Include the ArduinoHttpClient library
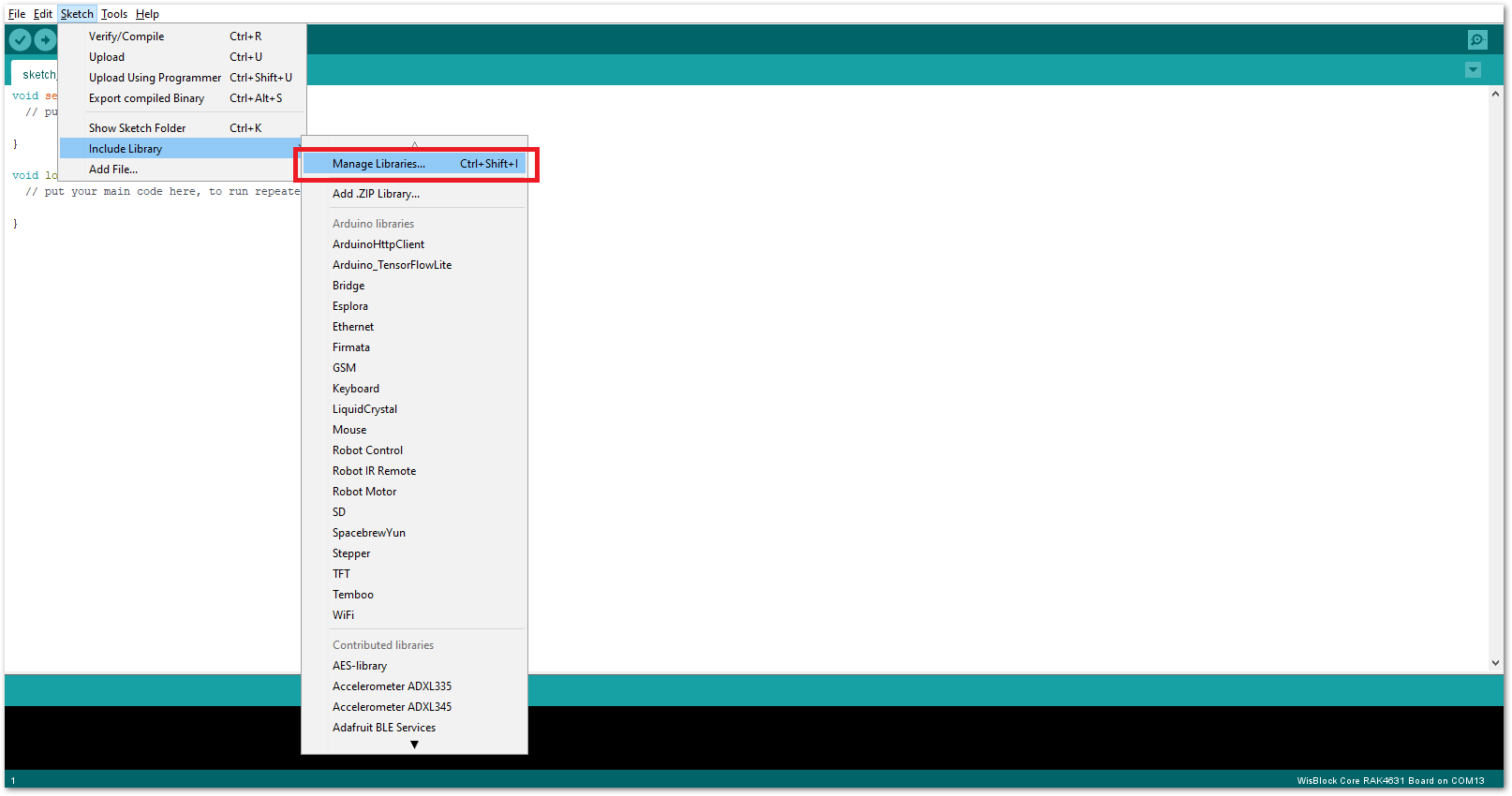This screenshot has width=1512, height=796. [x=414, y=244]
